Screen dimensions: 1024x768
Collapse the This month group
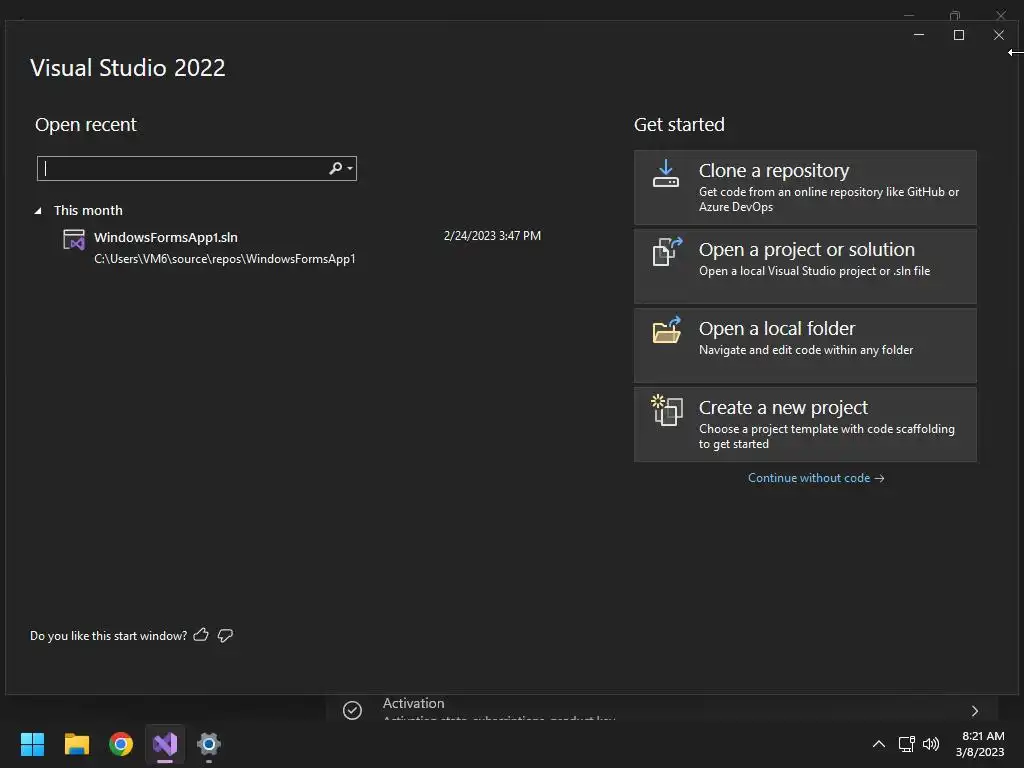(38, 210)
